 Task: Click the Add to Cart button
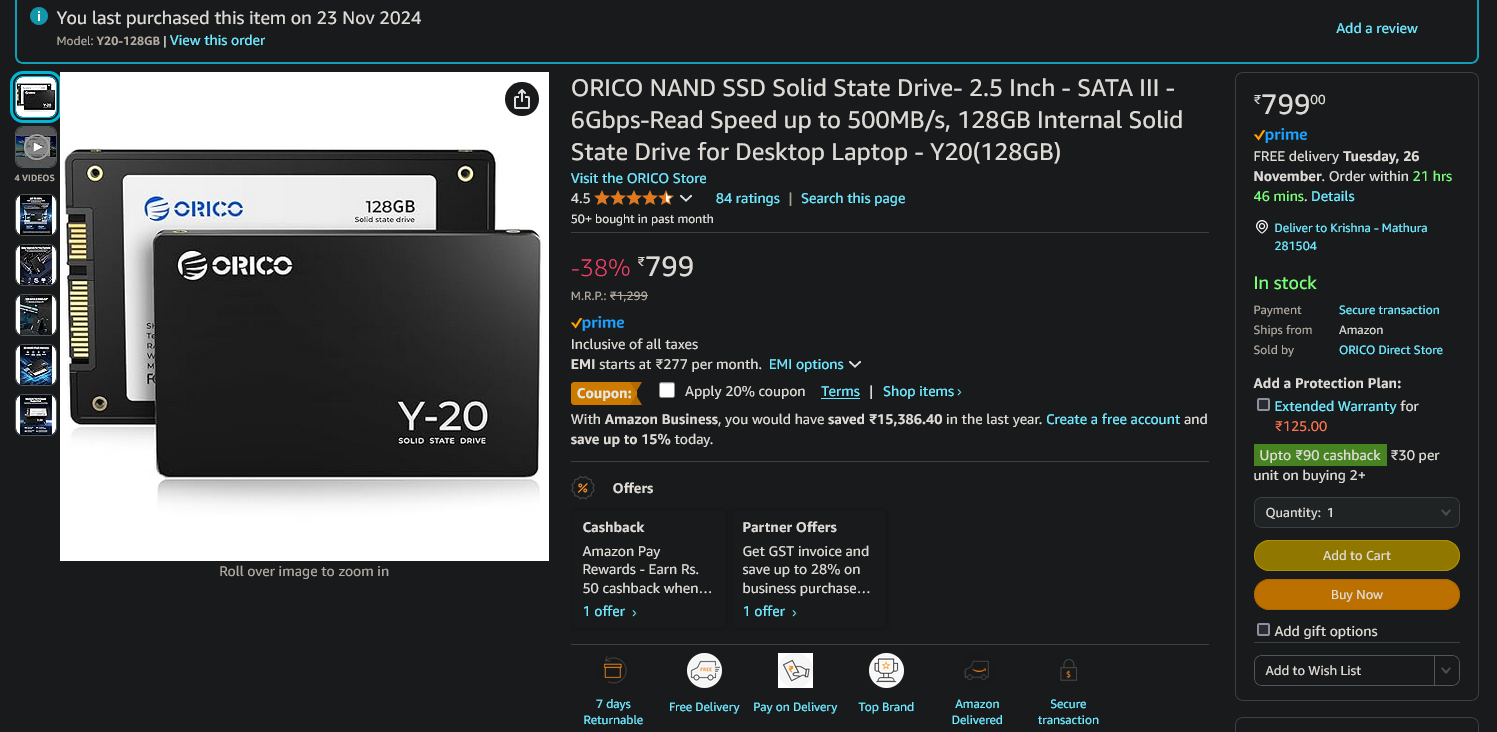[x=1356, y=555]
